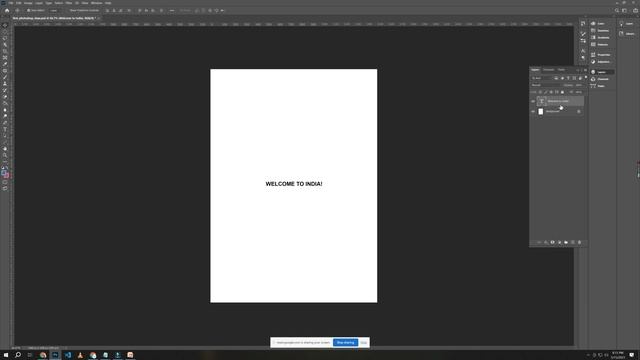Image resolution: width=640 pixels, height=360 pixels.
Task: Open the Normal blend mode dropdown
Action: pyautogui.click(x=547, y=85)
